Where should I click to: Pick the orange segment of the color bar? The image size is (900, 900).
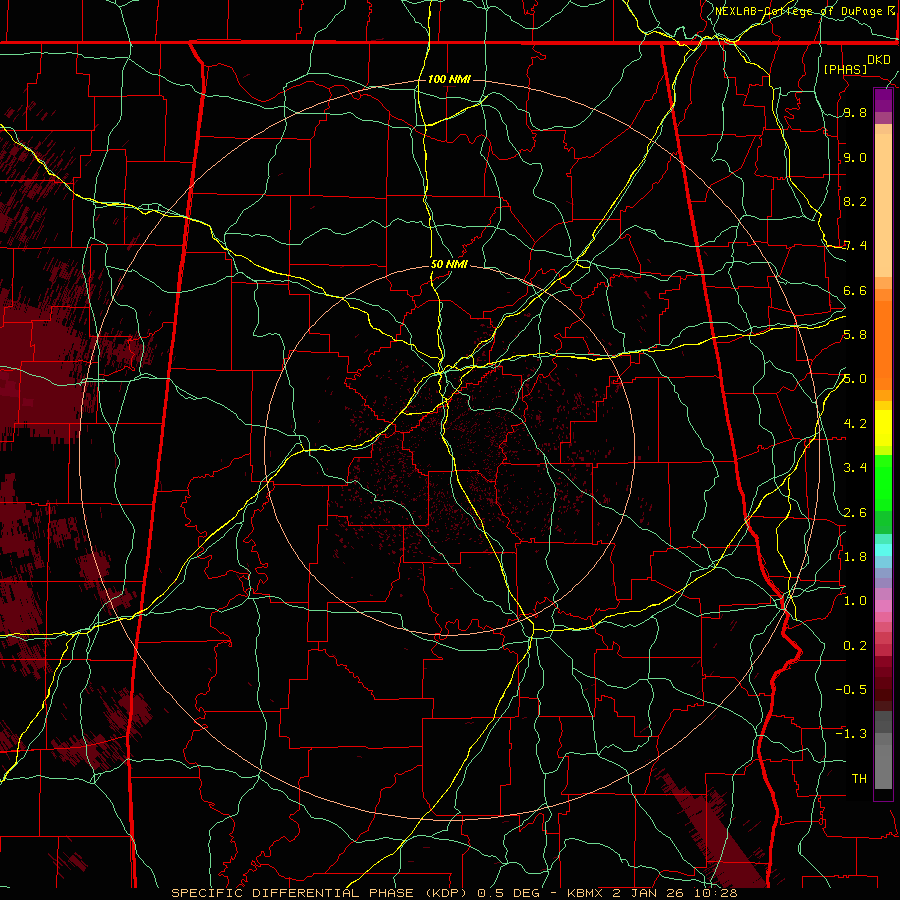coord(883,344)
